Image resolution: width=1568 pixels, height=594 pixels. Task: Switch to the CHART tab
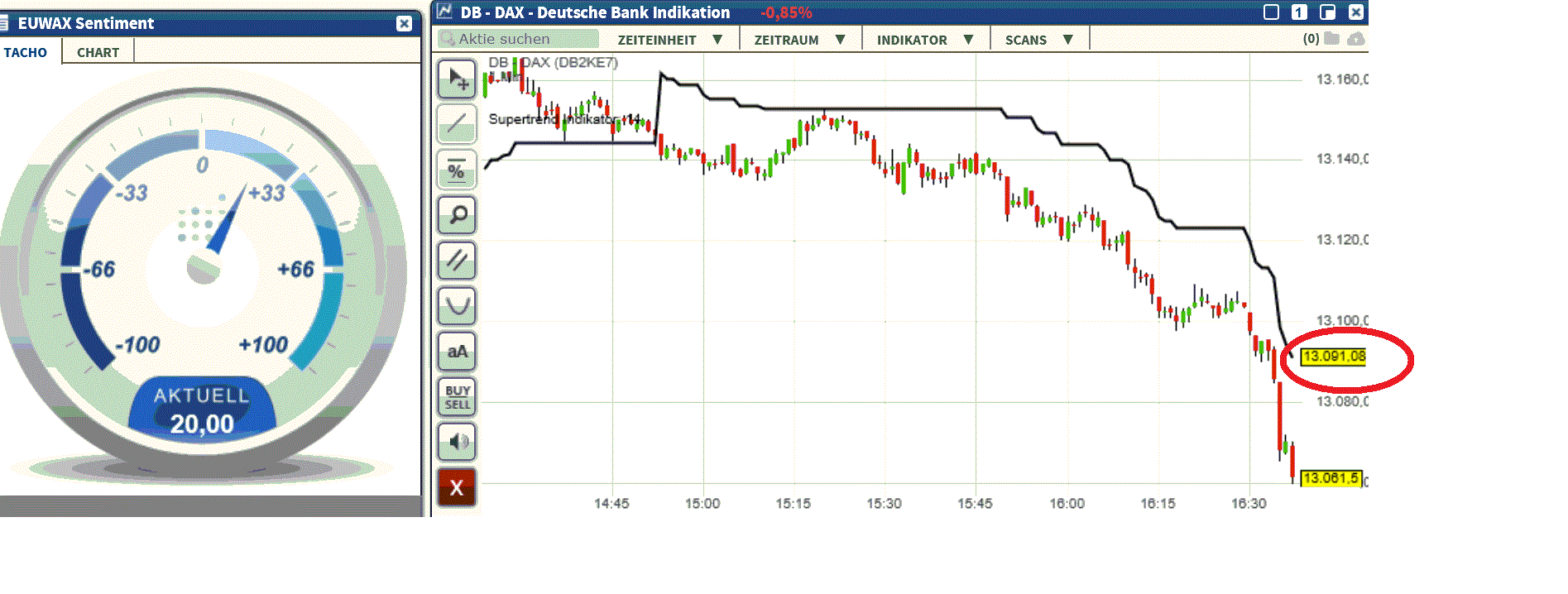98,52
